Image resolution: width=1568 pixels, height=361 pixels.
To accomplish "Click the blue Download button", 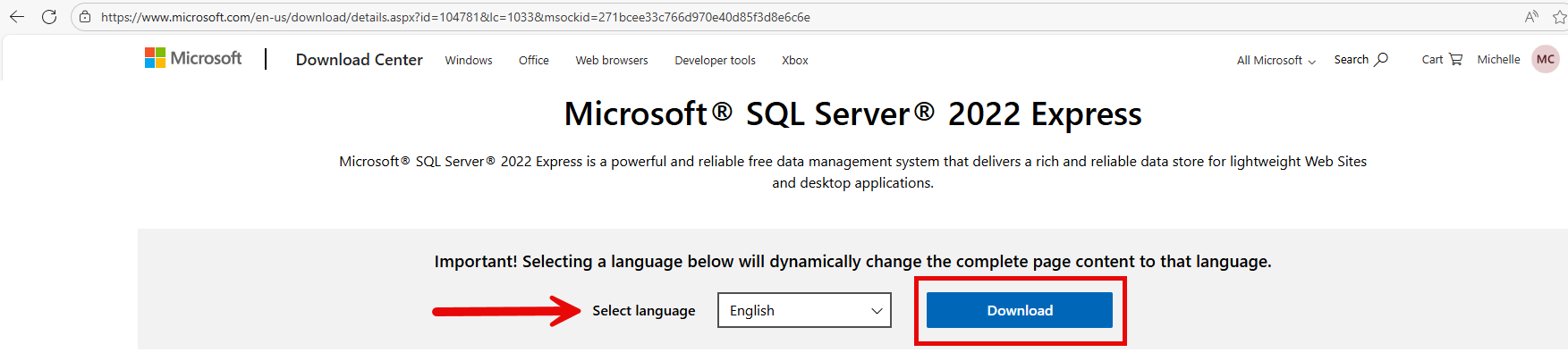I will click(x=1020, y=310).
